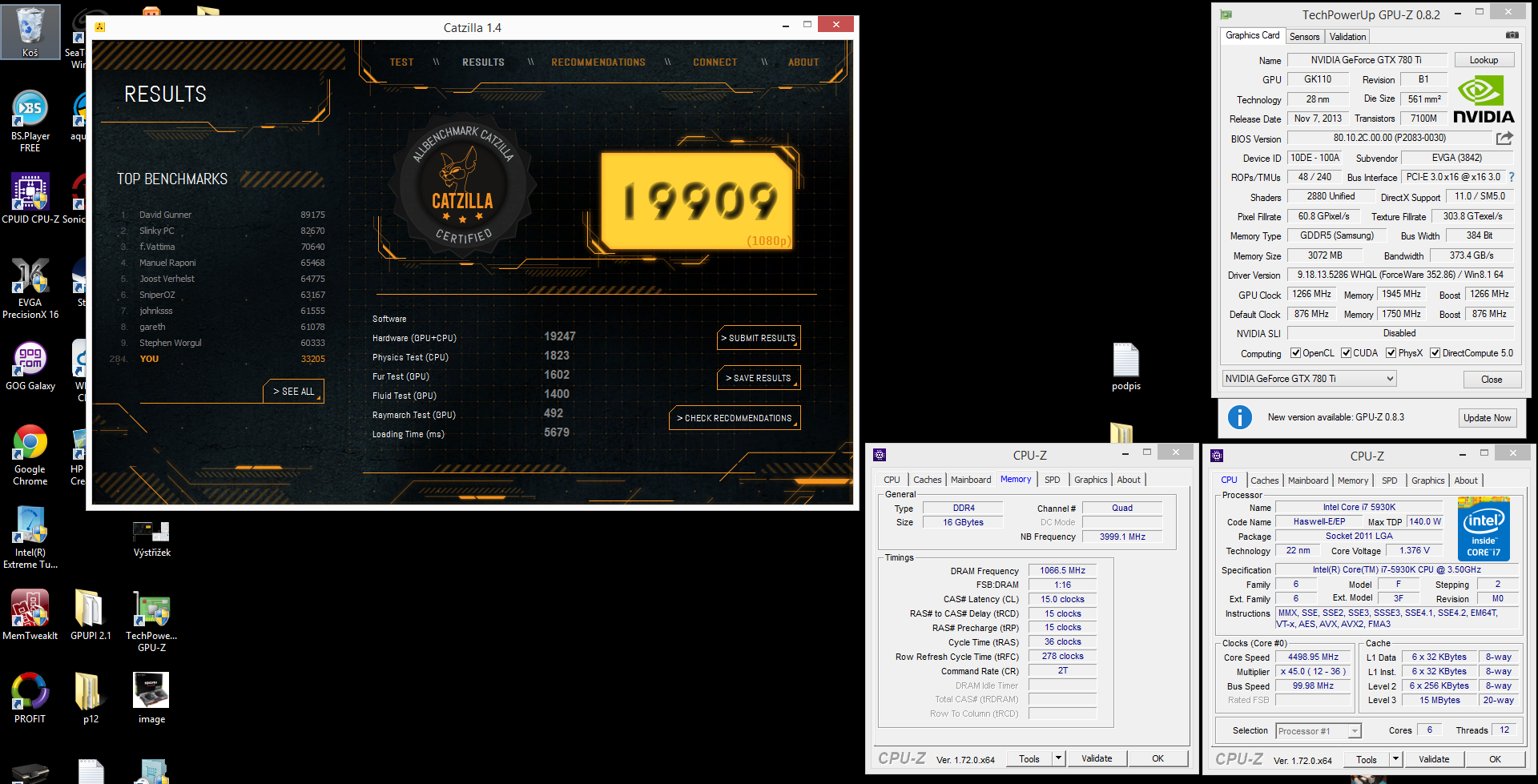Click OK in CPU-Z CPU window

tap(1495, 759)
